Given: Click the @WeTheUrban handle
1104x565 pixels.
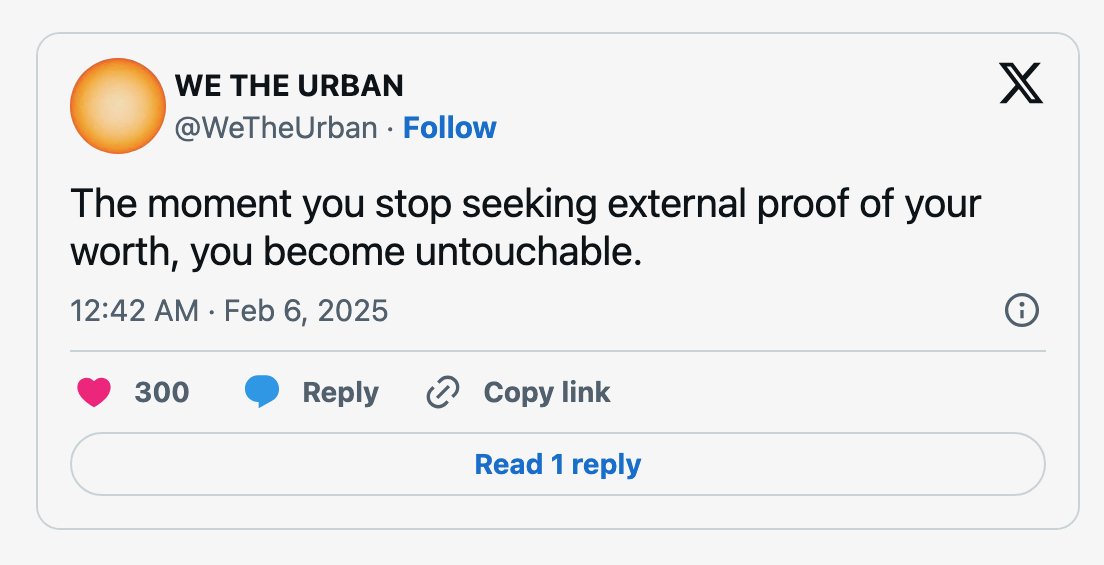Looking at the screenshot, I should 275,128.
